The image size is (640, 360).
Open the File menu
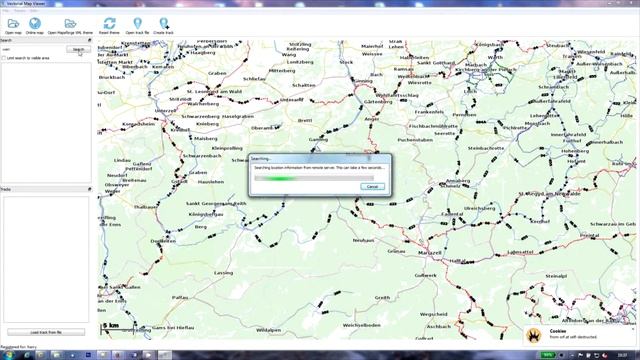pyautogui.click(x=5, y=11)
